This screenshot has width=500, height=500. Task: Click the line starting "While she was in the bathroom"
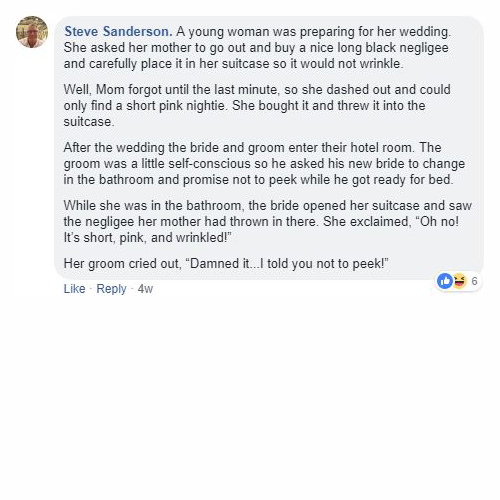click(268, 206)
